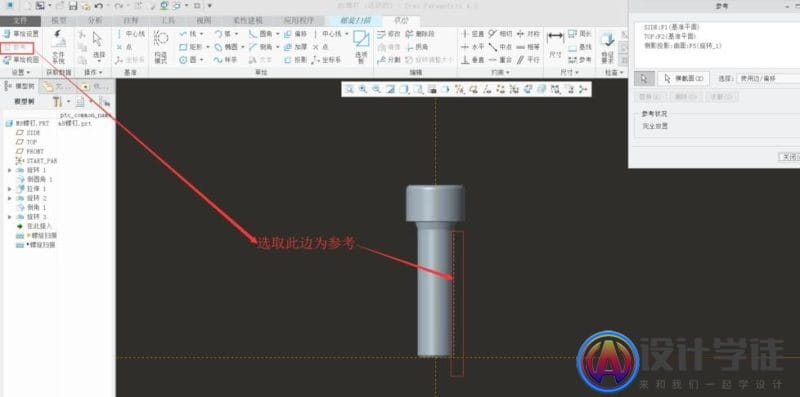Viewport: 800px width, 397px height.
Task: Toggle Construction Mode (构造模式)
Action: [160, 47]
